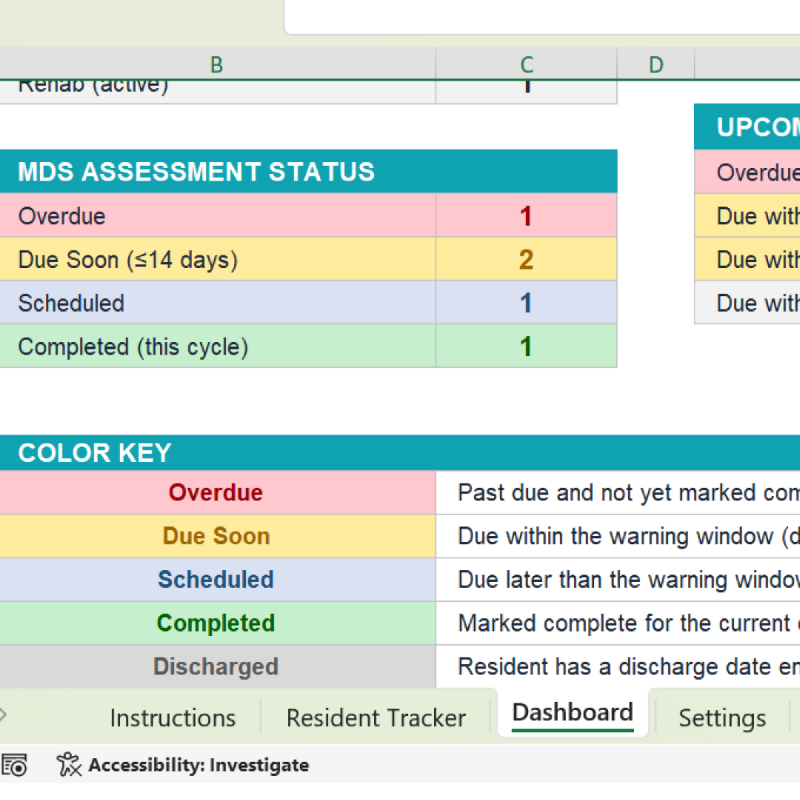Select the 'Resident has a discharge date' description
The width and height of the screenshot is (800, 800).
(618, 666)
